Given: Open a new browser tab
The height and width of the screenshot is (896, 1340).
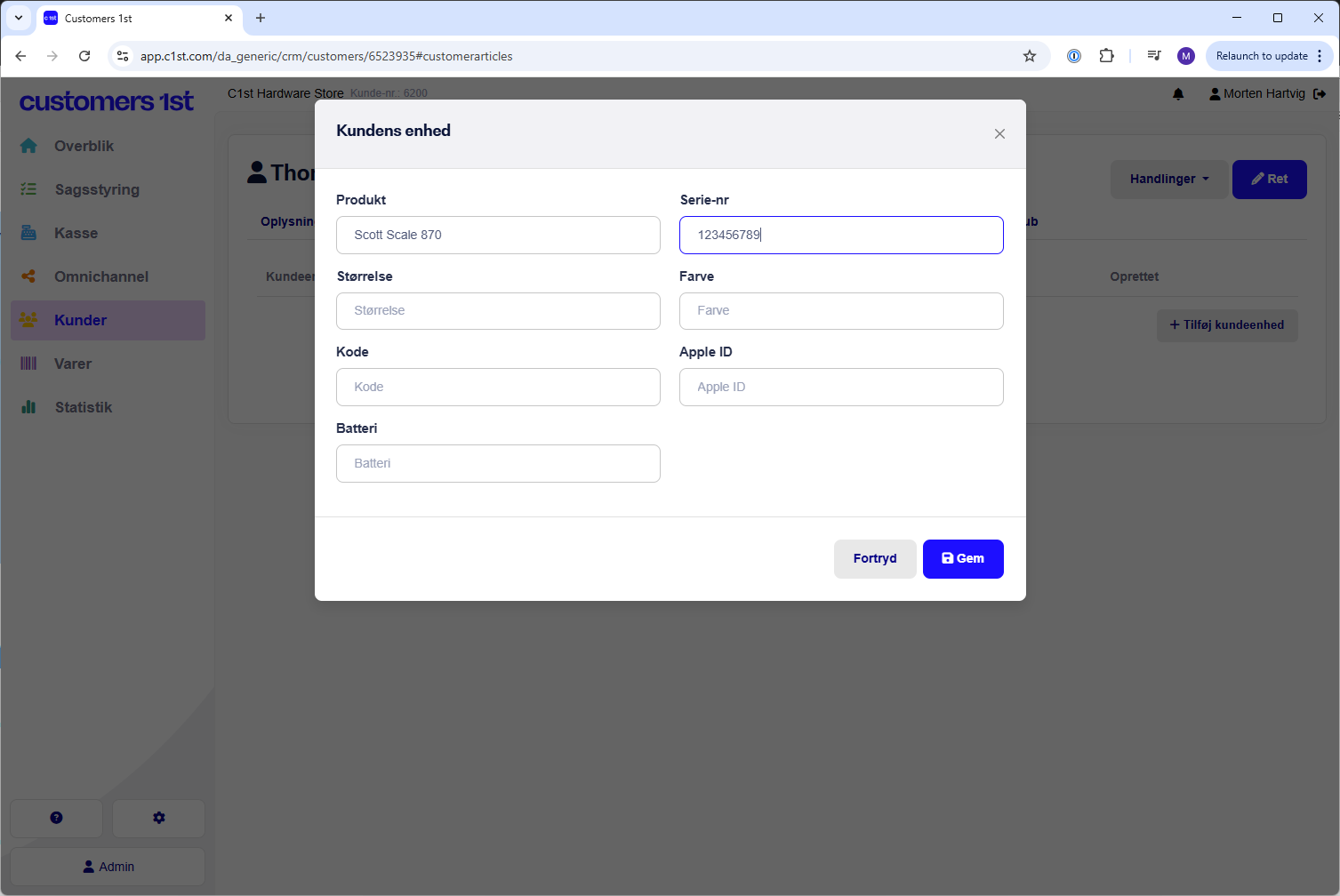Looking at the screenshot, I should (261, 18).
